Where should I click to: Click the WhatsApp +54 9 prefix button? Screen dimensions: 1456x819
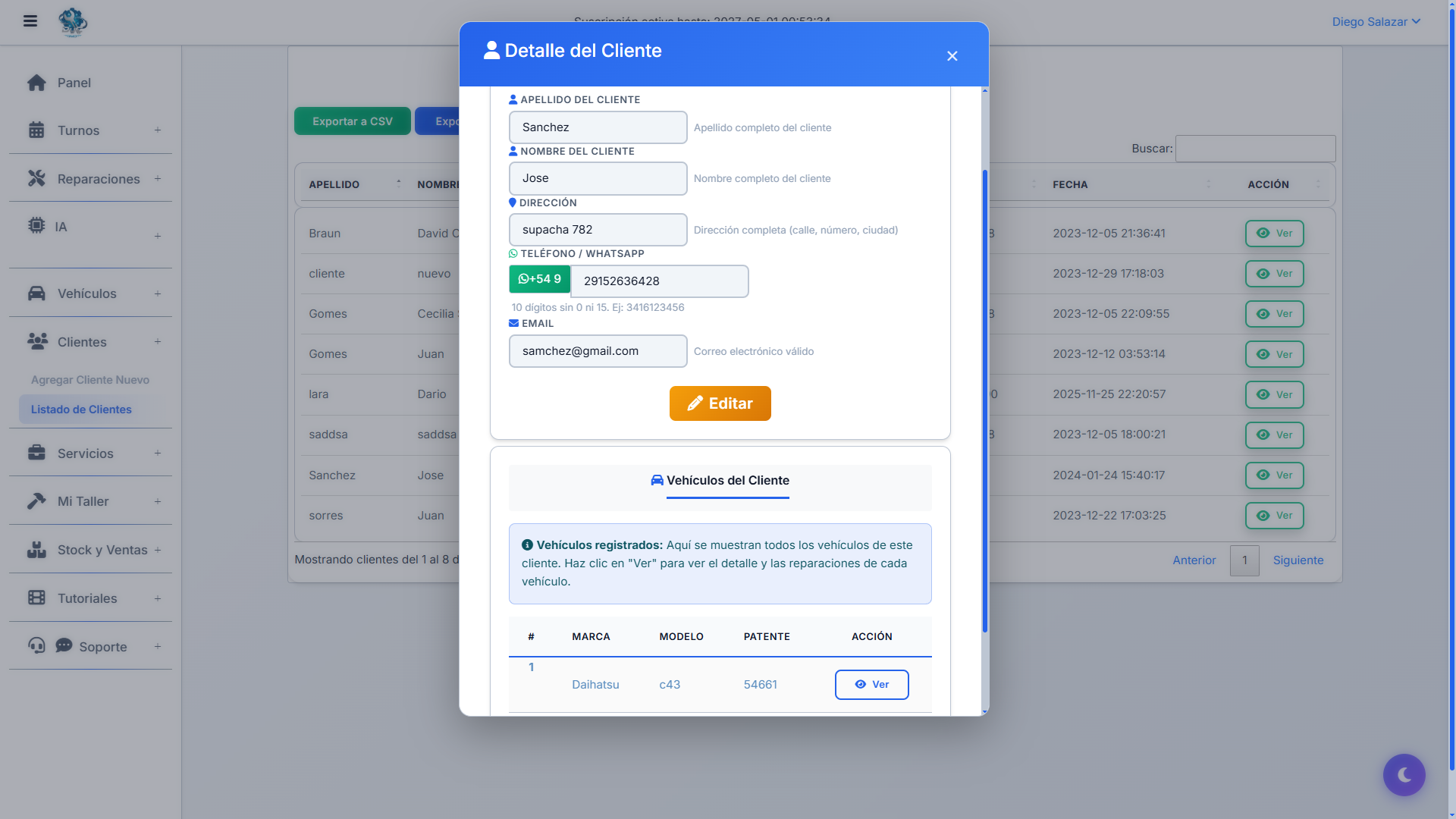tap(539, 279)
